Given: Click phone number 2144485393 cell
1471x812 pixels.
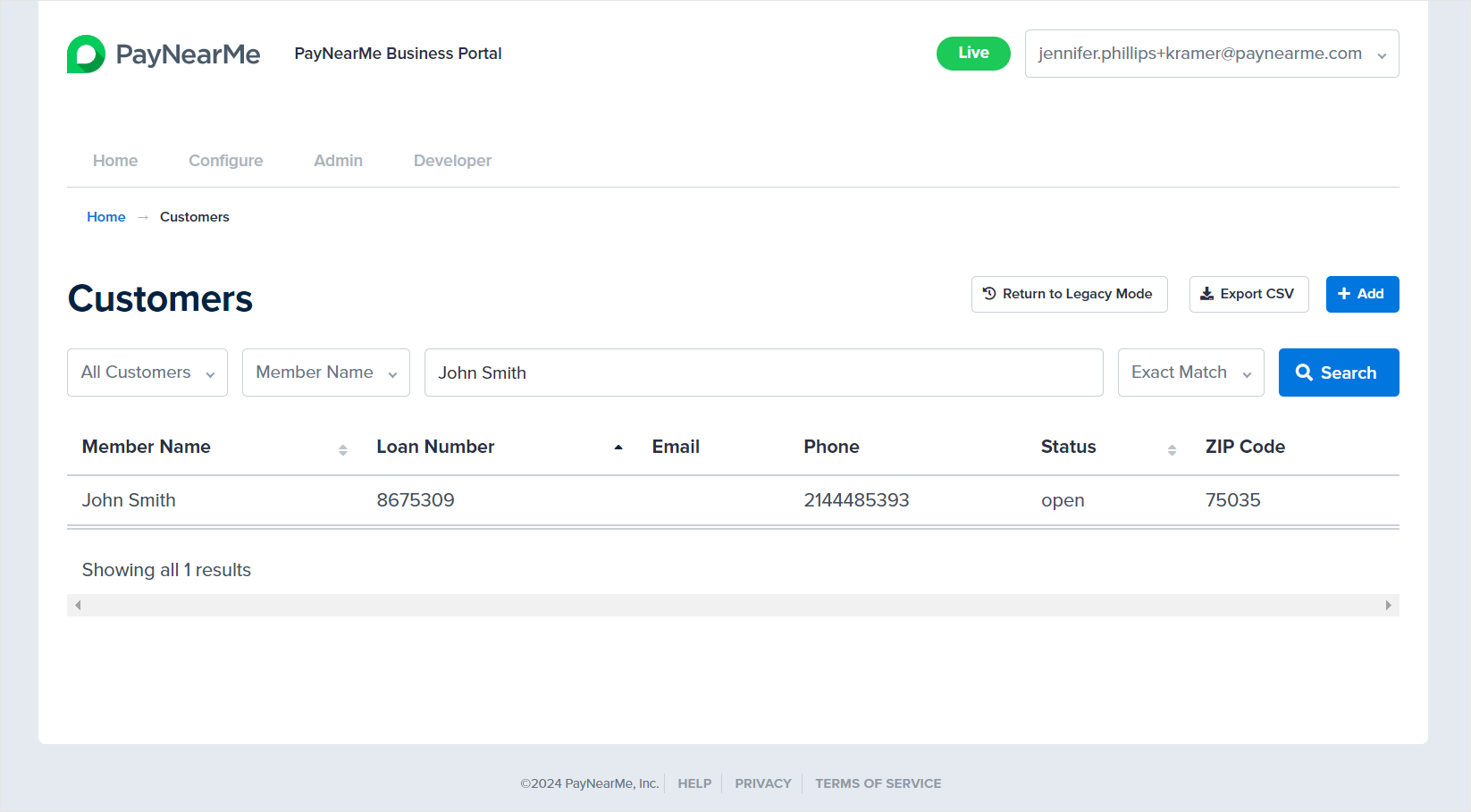Looking at the screenshot, I should [856, 500].
